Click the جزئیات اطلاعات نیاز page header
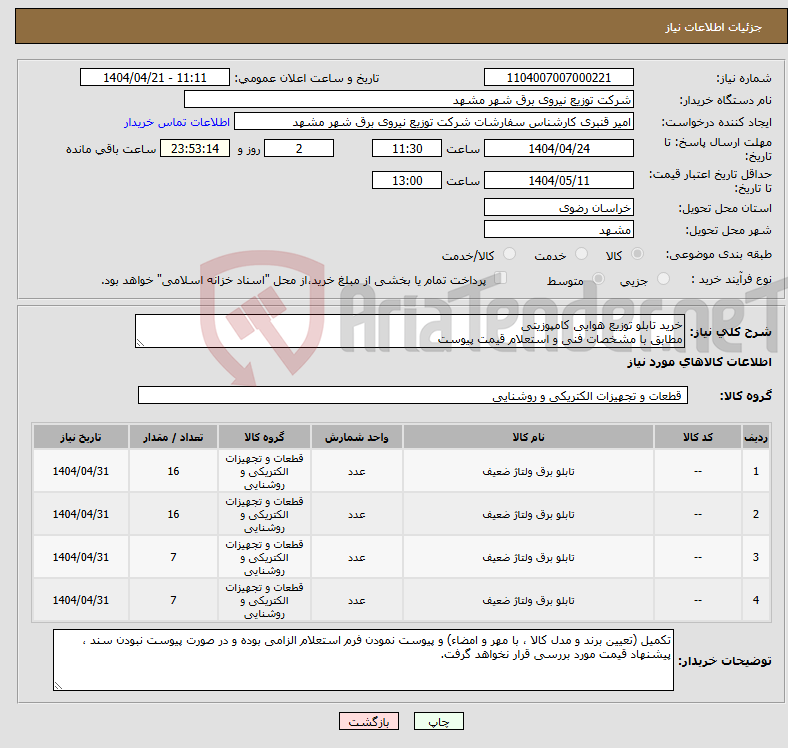Viewport: 788px width, 748px height. [713, 27]
